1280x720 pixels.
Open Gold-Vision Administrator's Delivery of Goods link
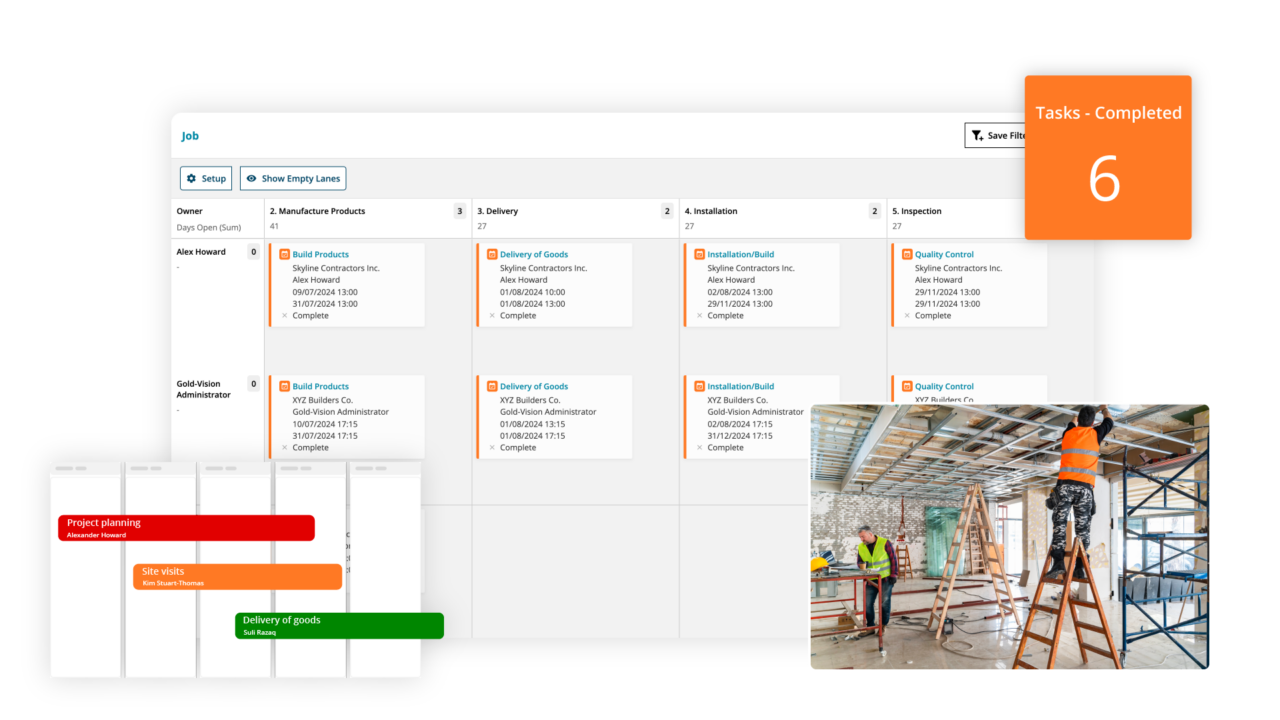[x=534, y=387]
